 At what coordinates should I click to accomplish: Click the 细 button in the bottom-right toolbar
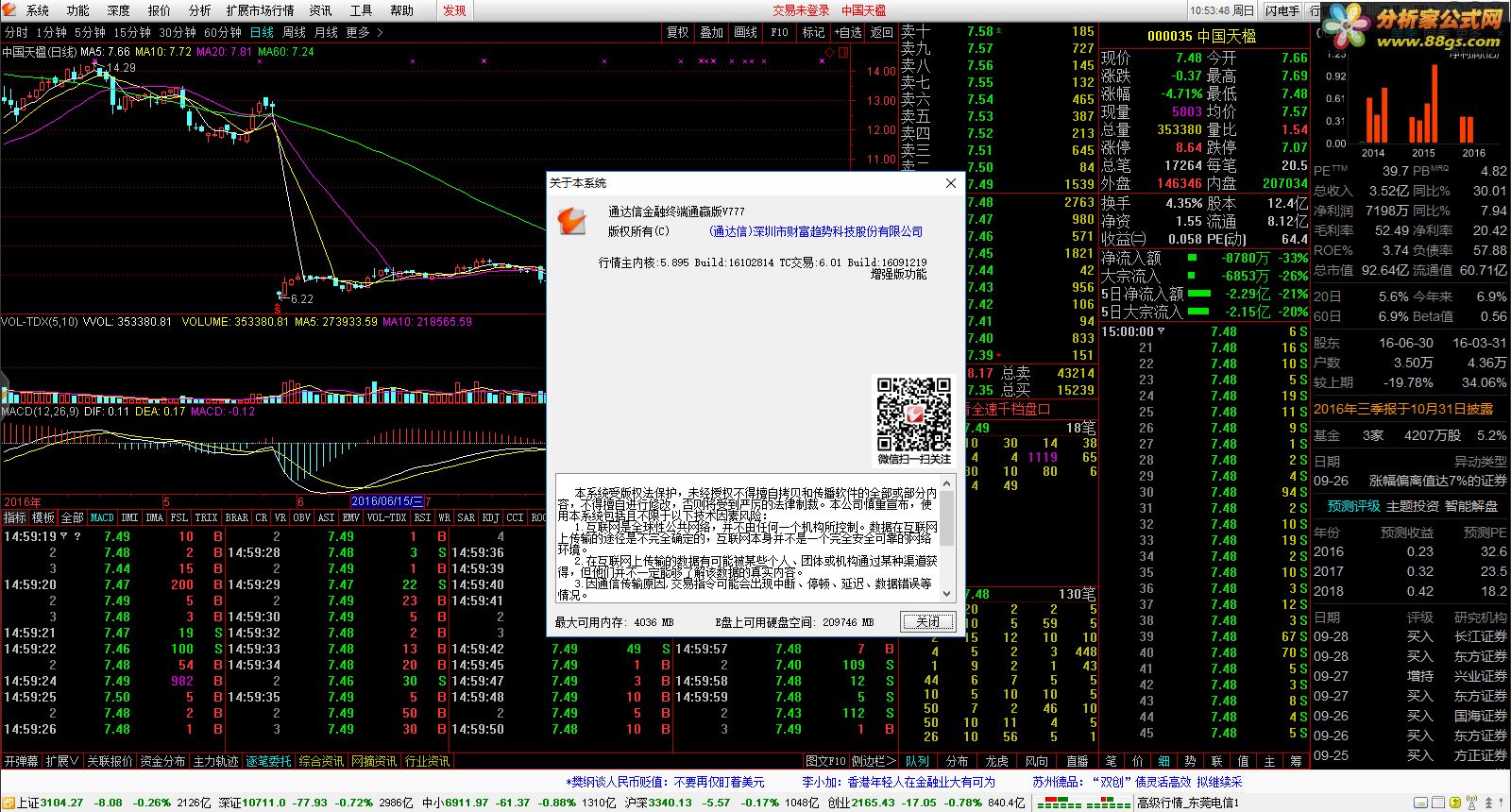tap(1164, 761)
